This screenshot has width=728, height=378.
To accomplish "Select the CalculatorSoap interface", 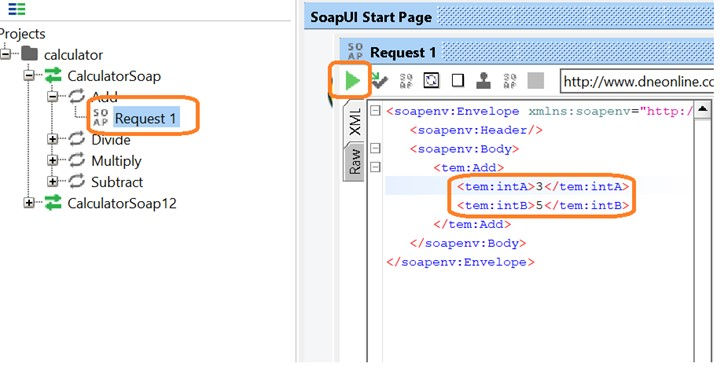I will (114, 76).
